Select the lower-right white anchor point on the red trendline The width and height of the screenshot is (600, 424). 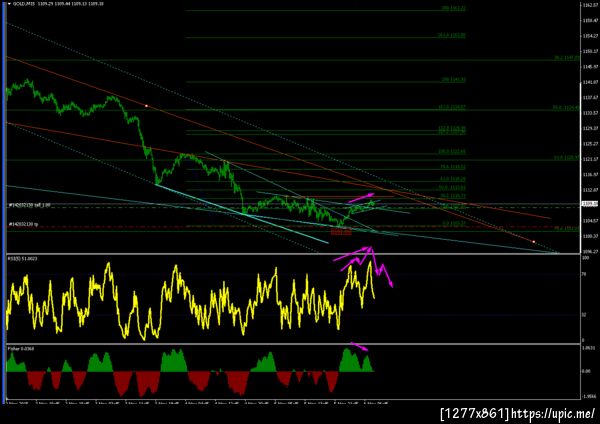click(534, 241)
